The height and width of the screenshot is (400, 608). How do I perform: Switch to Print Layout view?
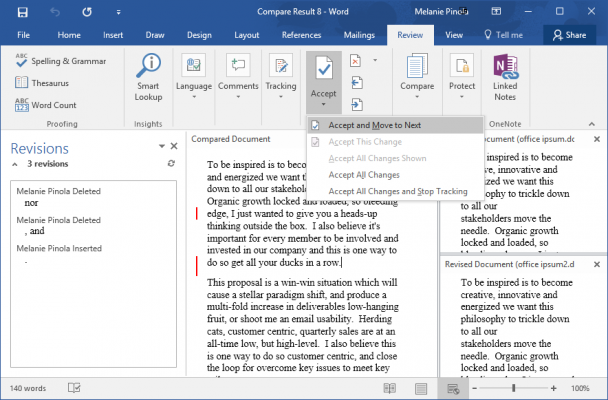coord(421,388)
